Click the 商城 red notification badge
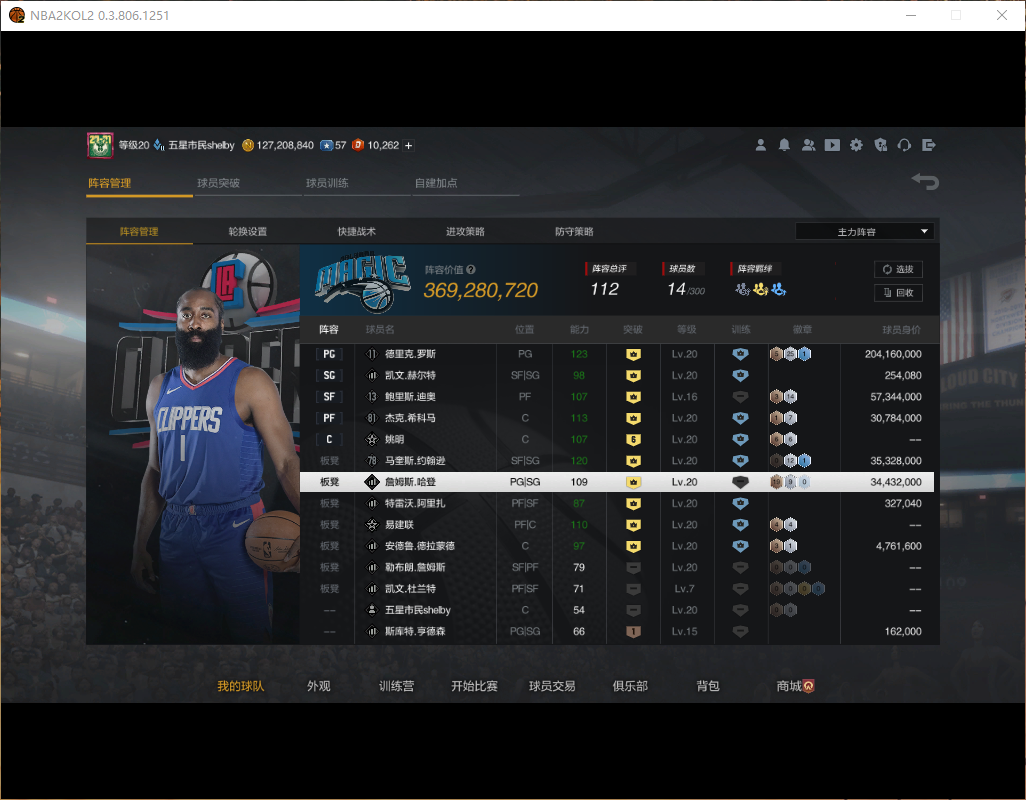The image size is (1026, 800). 809,686
